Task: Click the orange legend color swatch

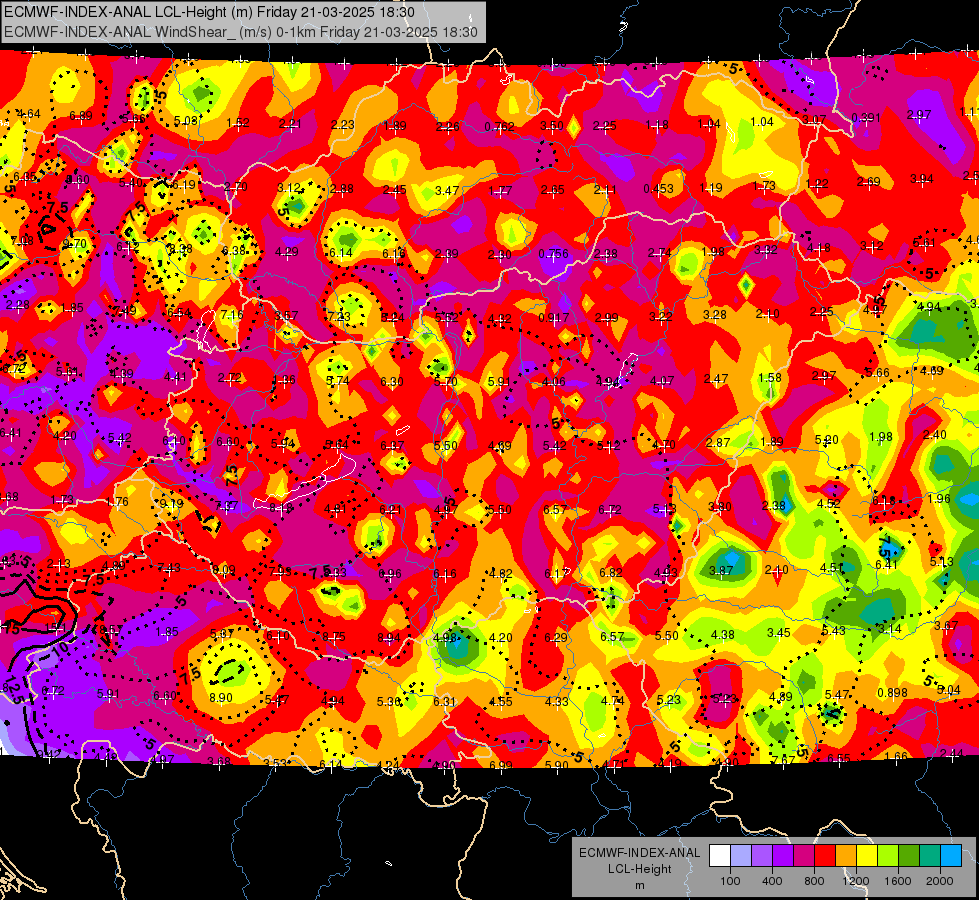Action: (846, 856)
